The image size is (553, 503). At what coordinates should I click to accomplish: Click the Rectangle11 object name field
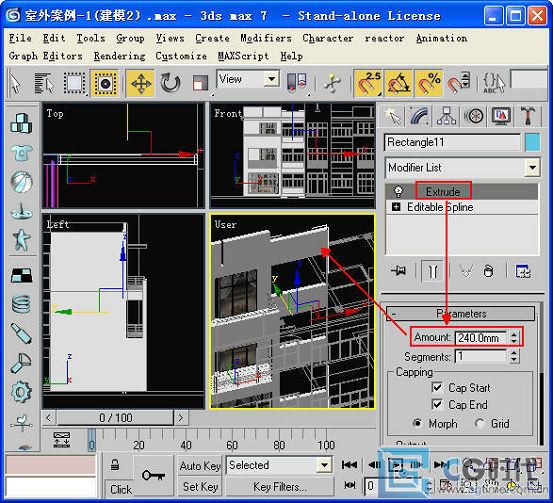[x=452, y=143]
